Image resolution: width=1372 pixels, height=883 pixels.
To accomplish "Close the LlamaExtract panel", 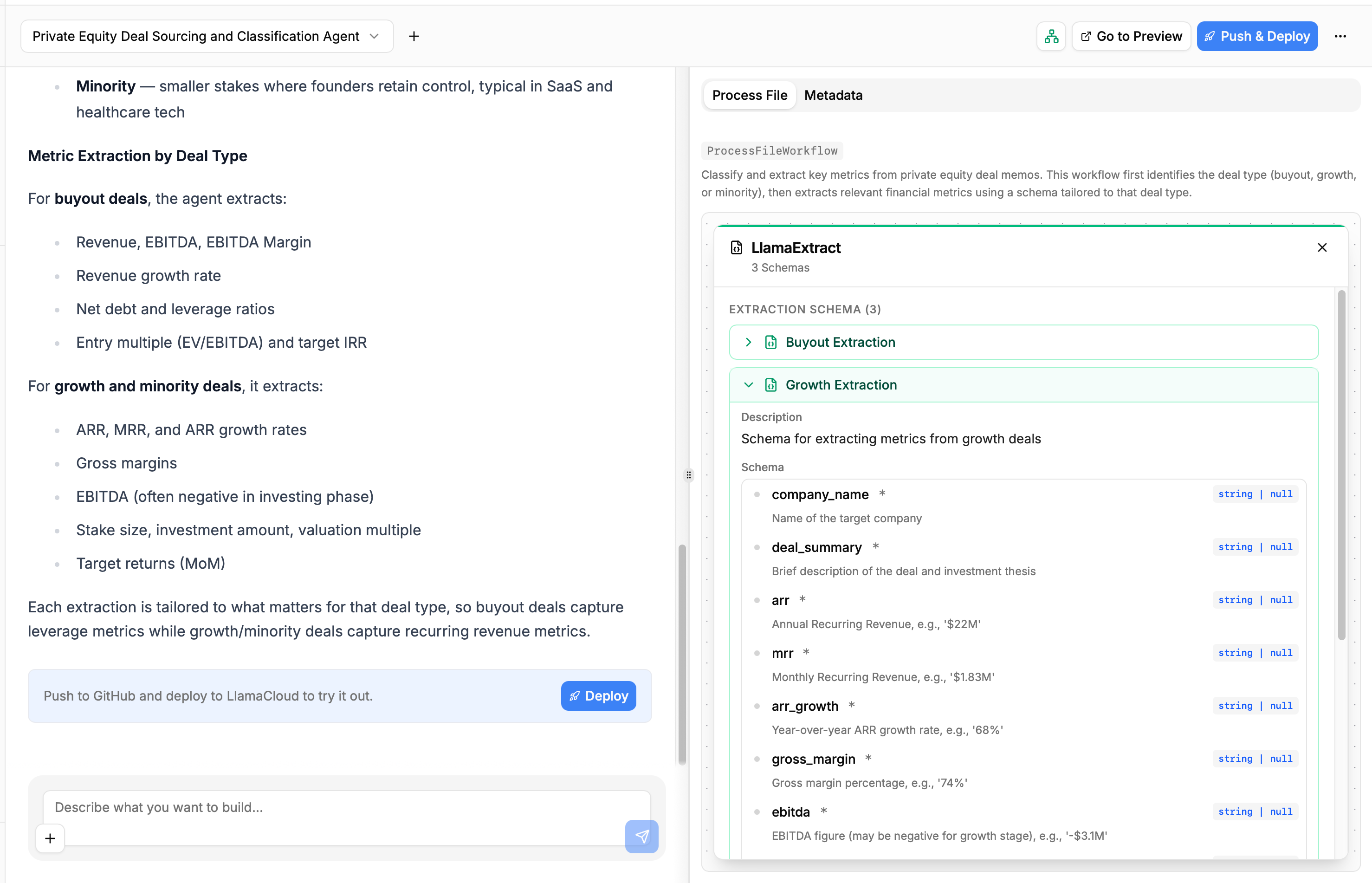I will pyautogui.click(x=1321, y=248).
